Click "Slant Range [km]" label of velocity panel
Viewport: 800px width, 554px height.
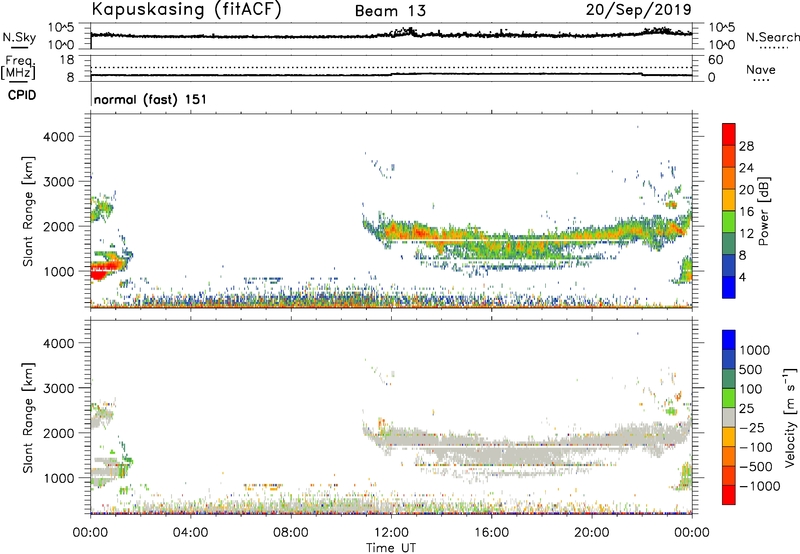click(28, 417)
